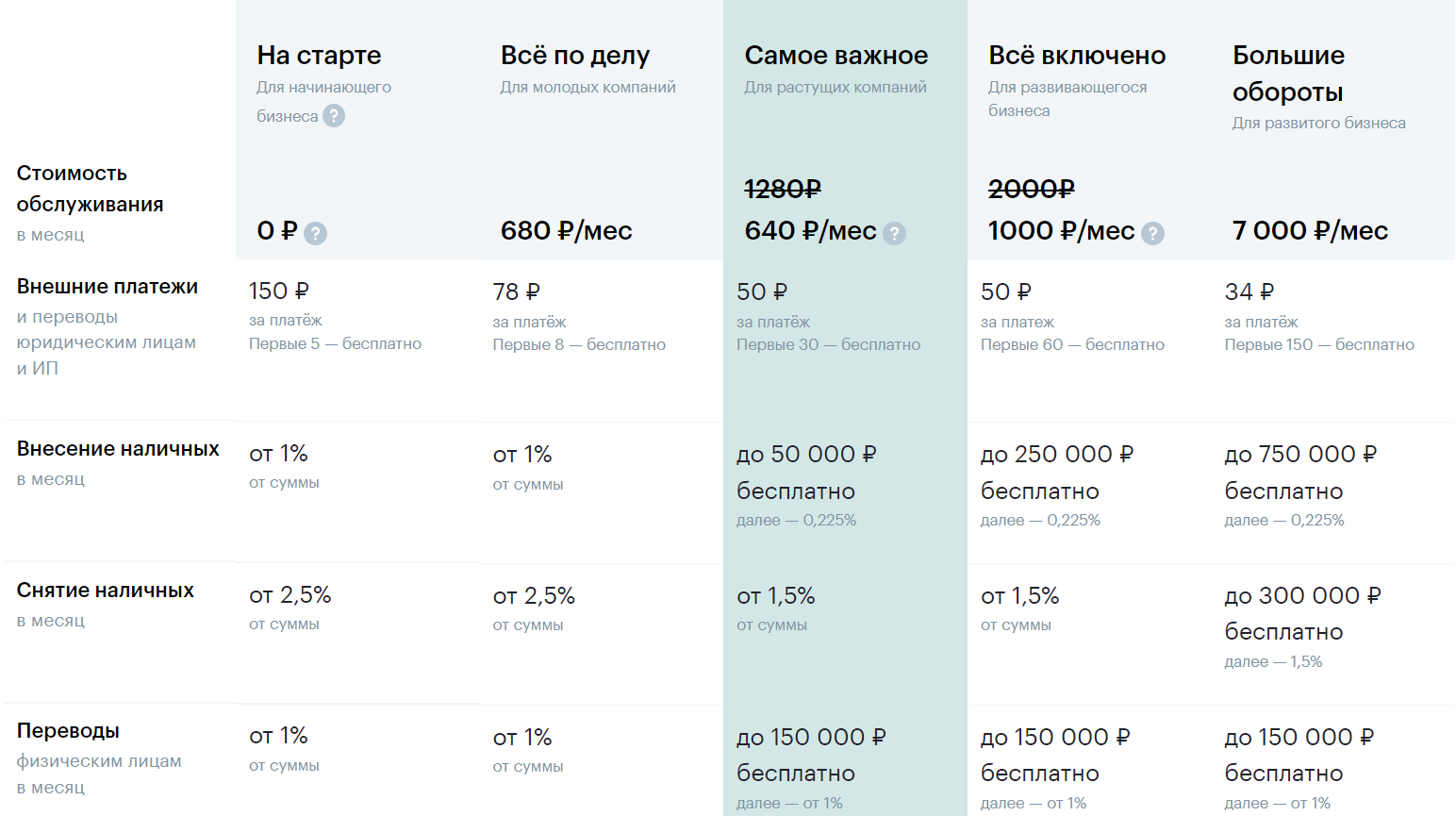This screenshot has height=816, width=1456.
Task: Select the 'Снятие наличных' row label
Action: (x=105, y=591)
